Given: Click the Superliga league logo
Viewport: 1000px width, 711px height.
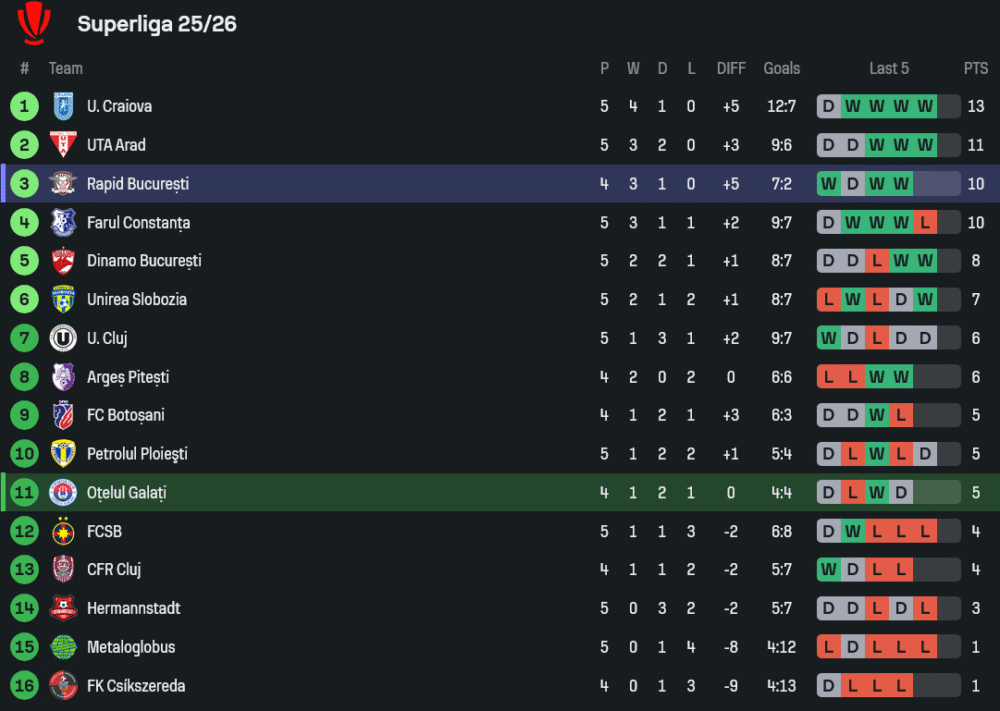Looking at the screenshot, I should point(34,23).
